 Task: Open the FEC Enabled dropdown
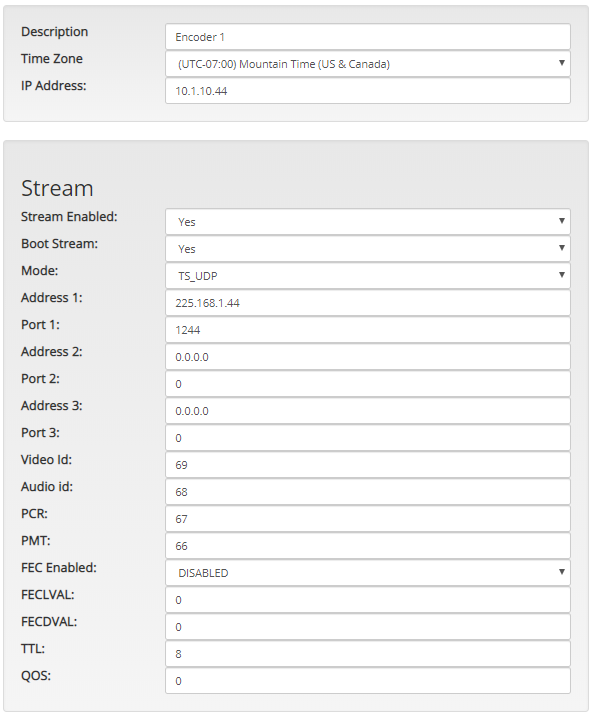(x=368, y=573)
